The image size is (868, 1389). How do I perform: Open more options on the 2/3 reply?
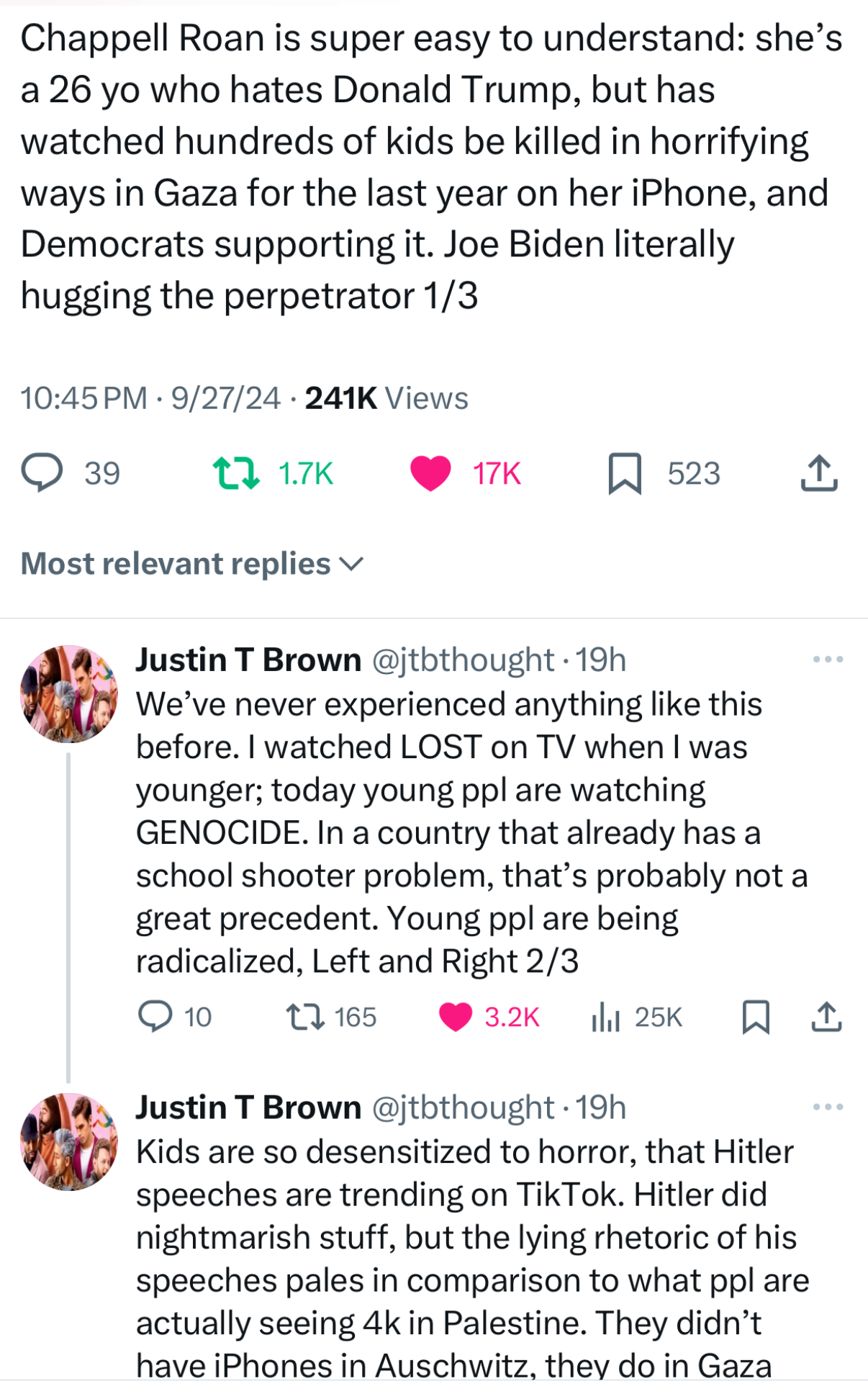tap(828, 660)
